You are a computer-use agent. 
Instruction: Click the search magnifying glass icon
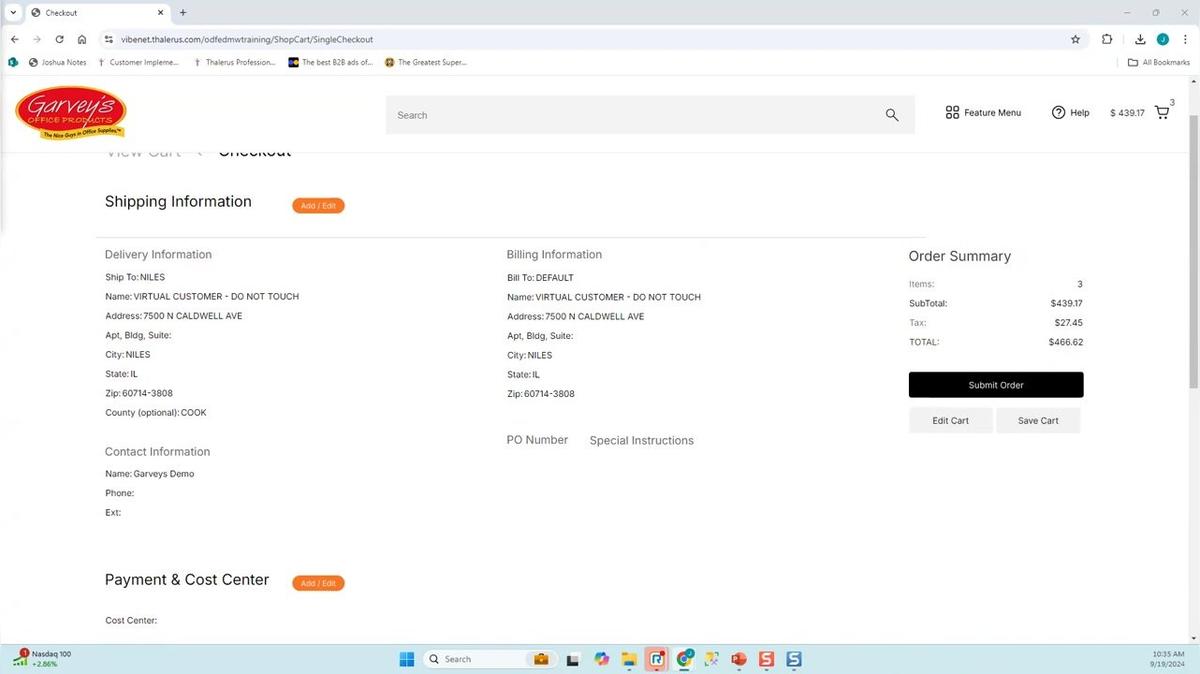coord(892,115)
